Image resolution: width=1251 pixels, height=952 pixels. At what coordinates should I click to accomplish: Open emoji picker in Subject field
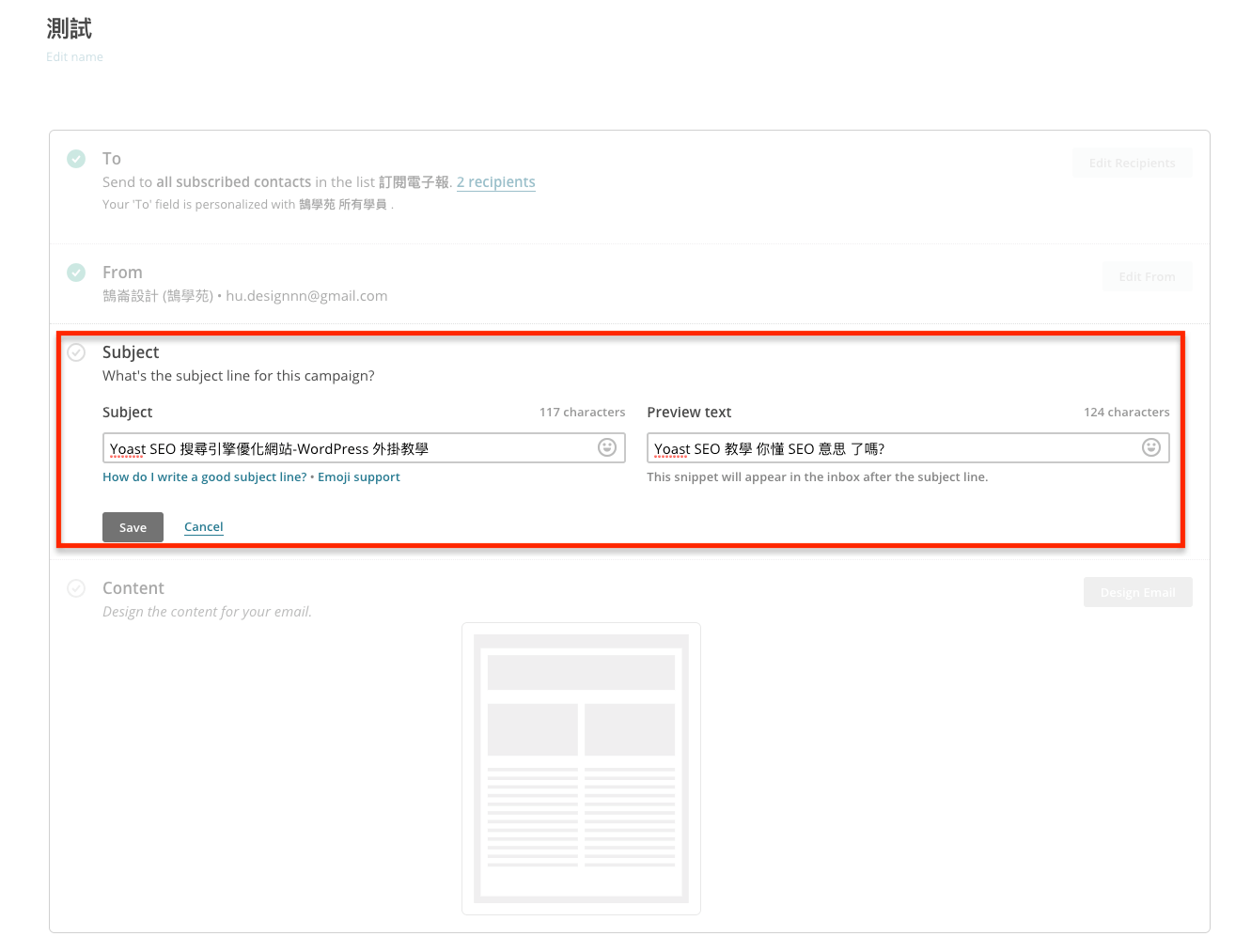pos(607,447)
